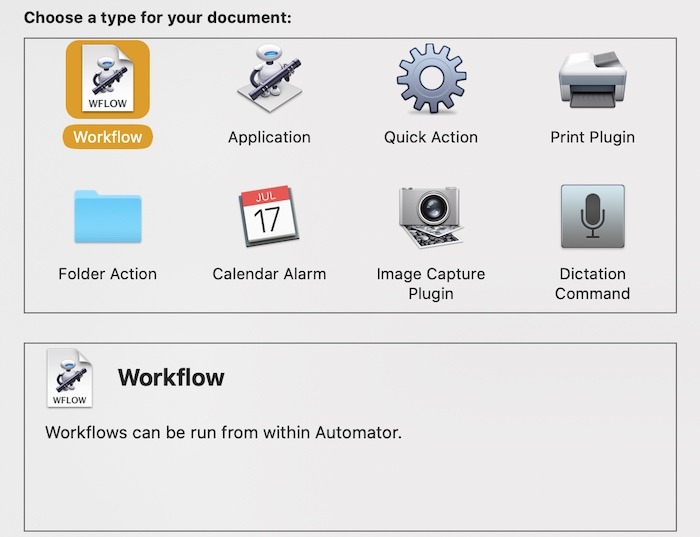
Task: Click 'Choose a type for your document:' heading
Action: pos(158,18)
